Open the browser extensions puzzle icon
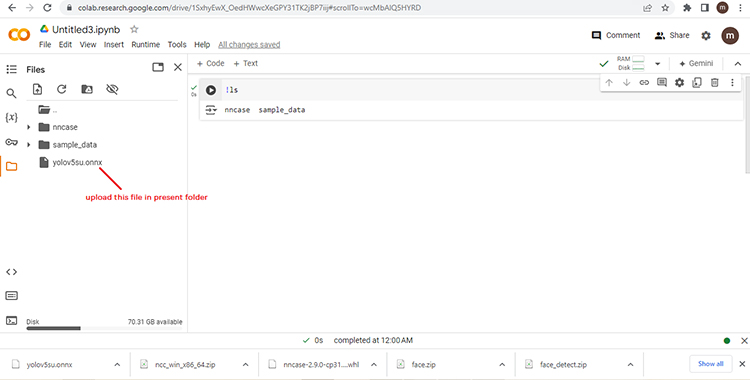This screenshot has height=380, width=750. coord(687,8)
